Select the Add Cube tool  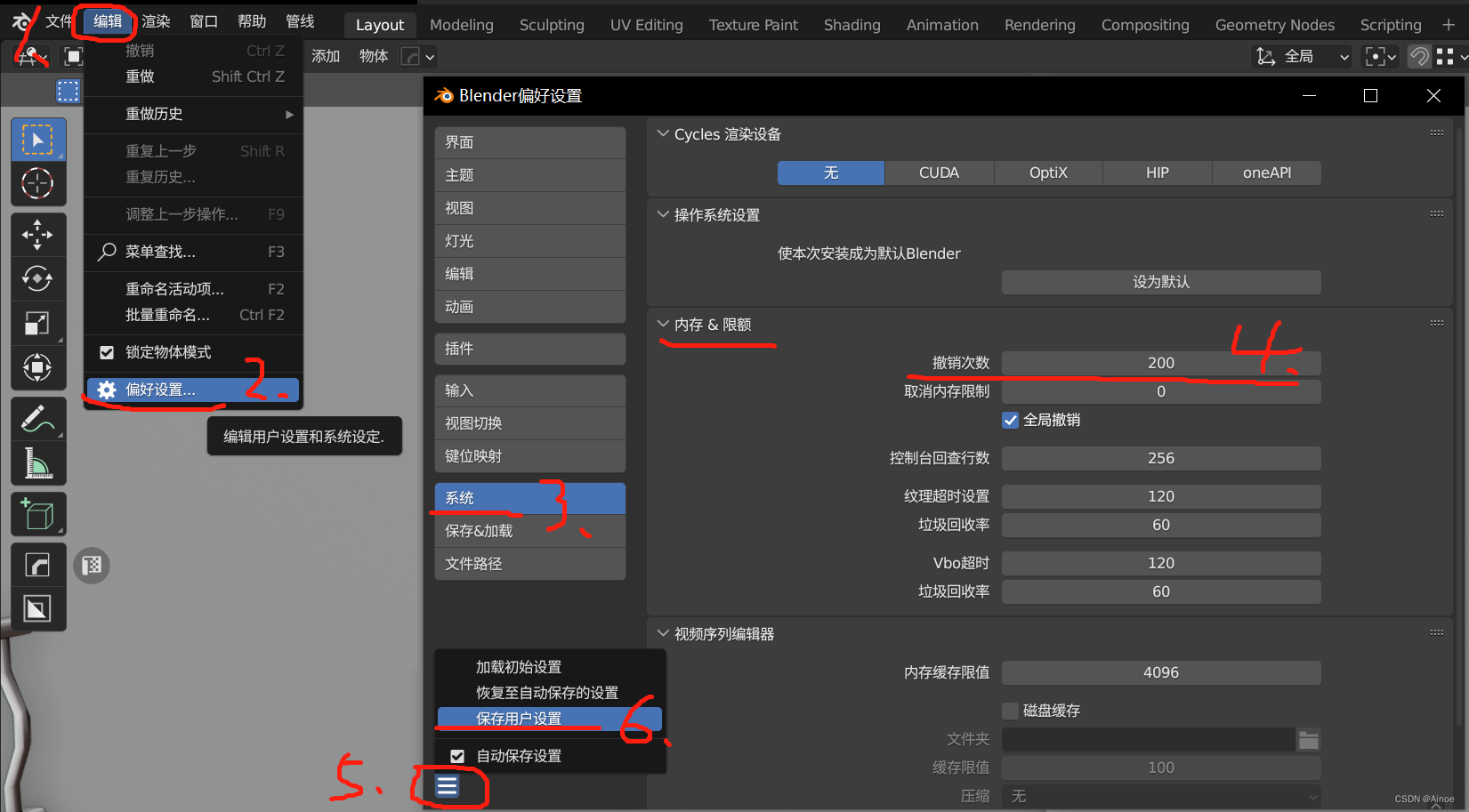[x=37, y=514]
